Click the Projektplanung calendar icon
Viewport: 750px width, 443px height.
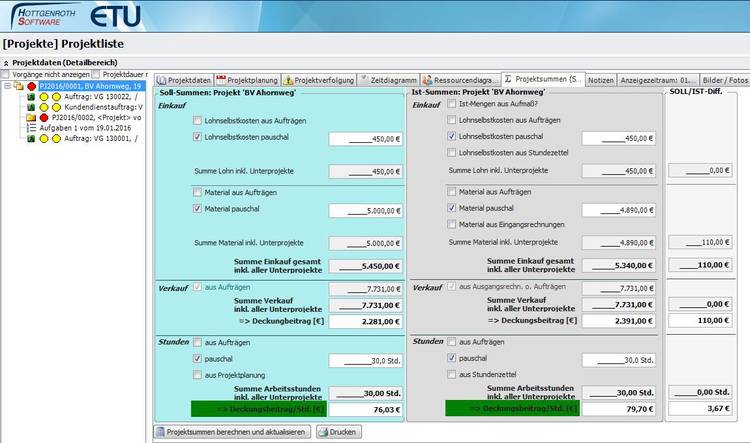(221, 79)
